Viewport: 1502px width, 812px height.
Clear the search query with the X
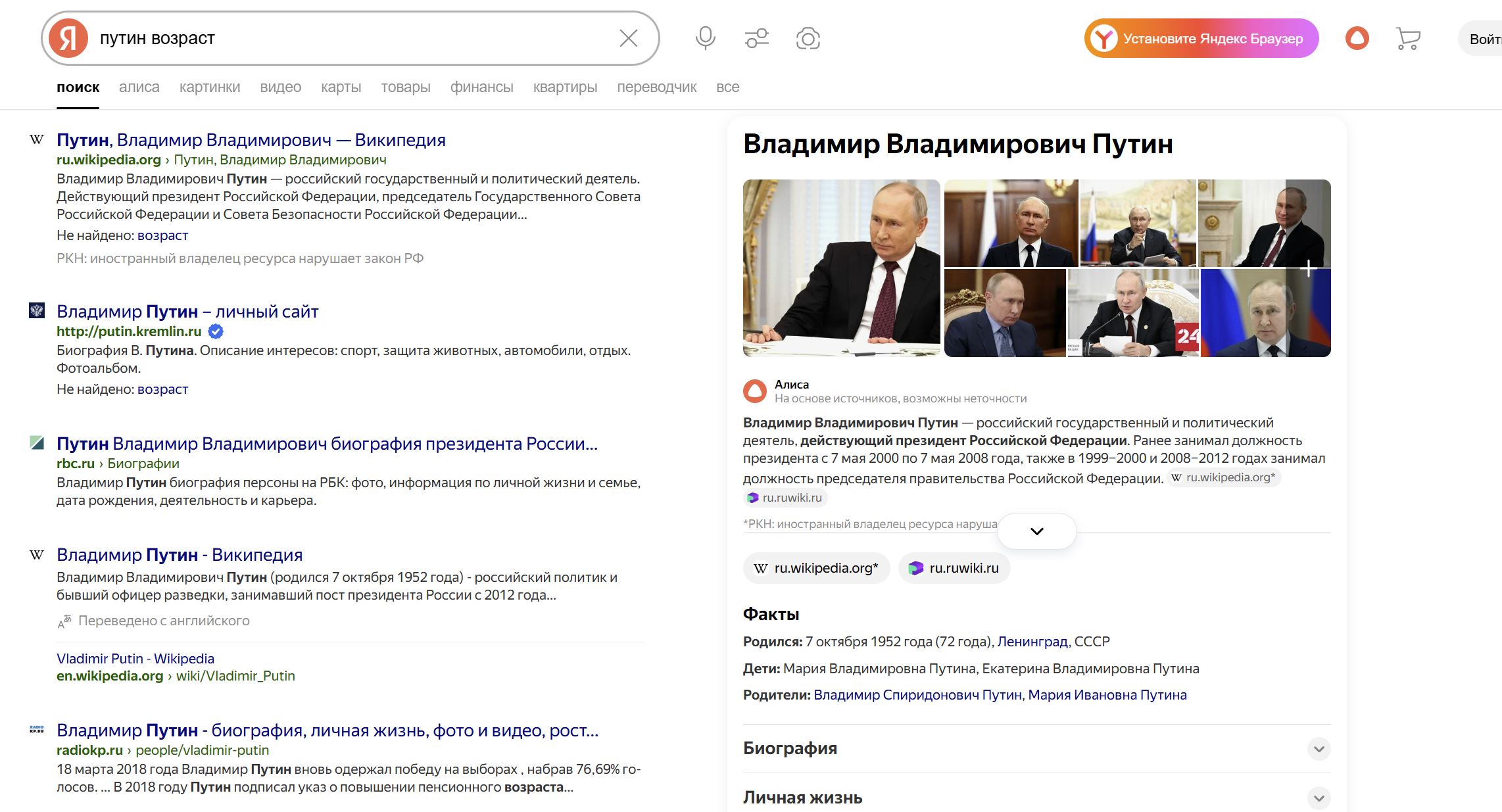[629, 38]
